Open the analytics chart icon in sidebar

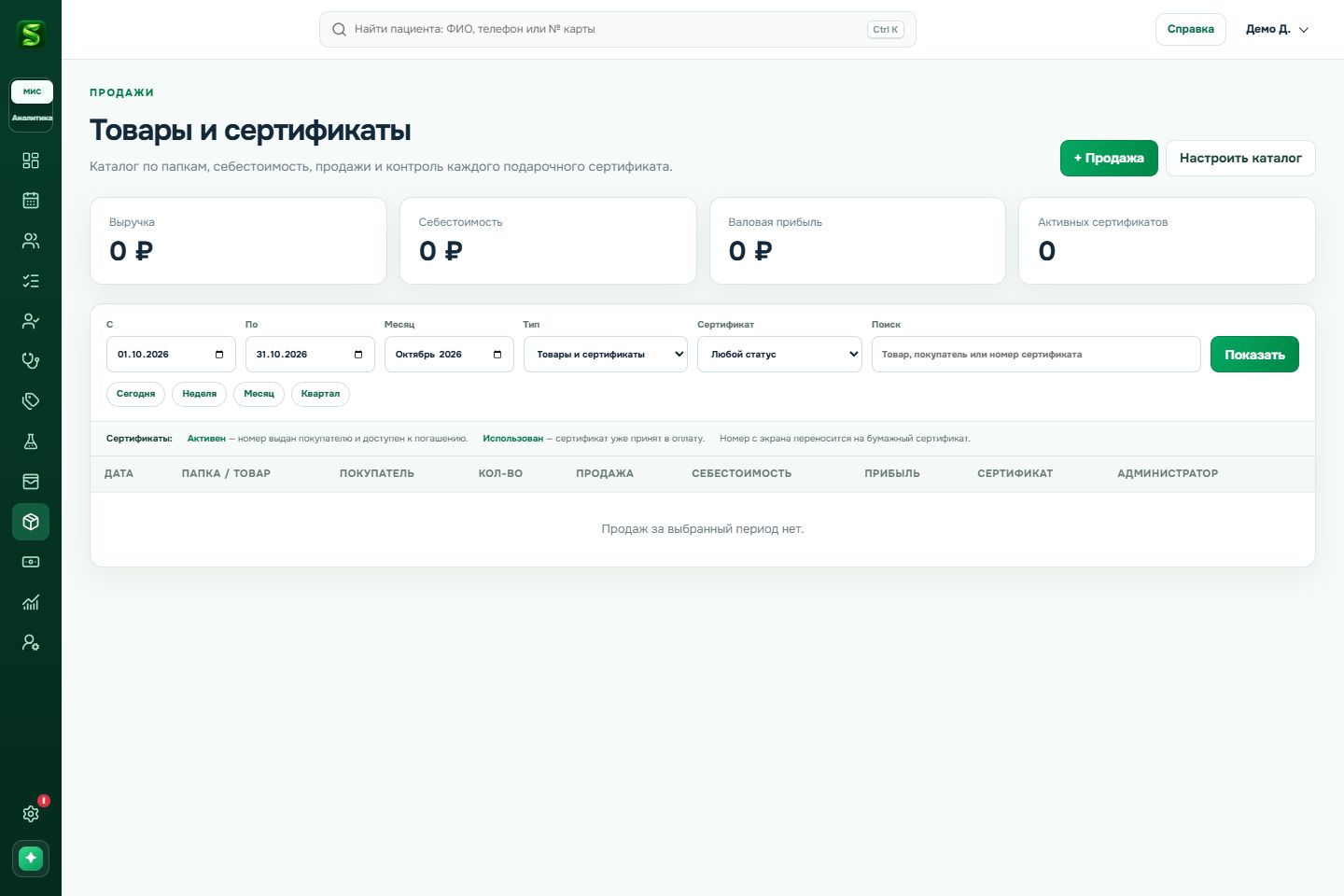(31, 602)
